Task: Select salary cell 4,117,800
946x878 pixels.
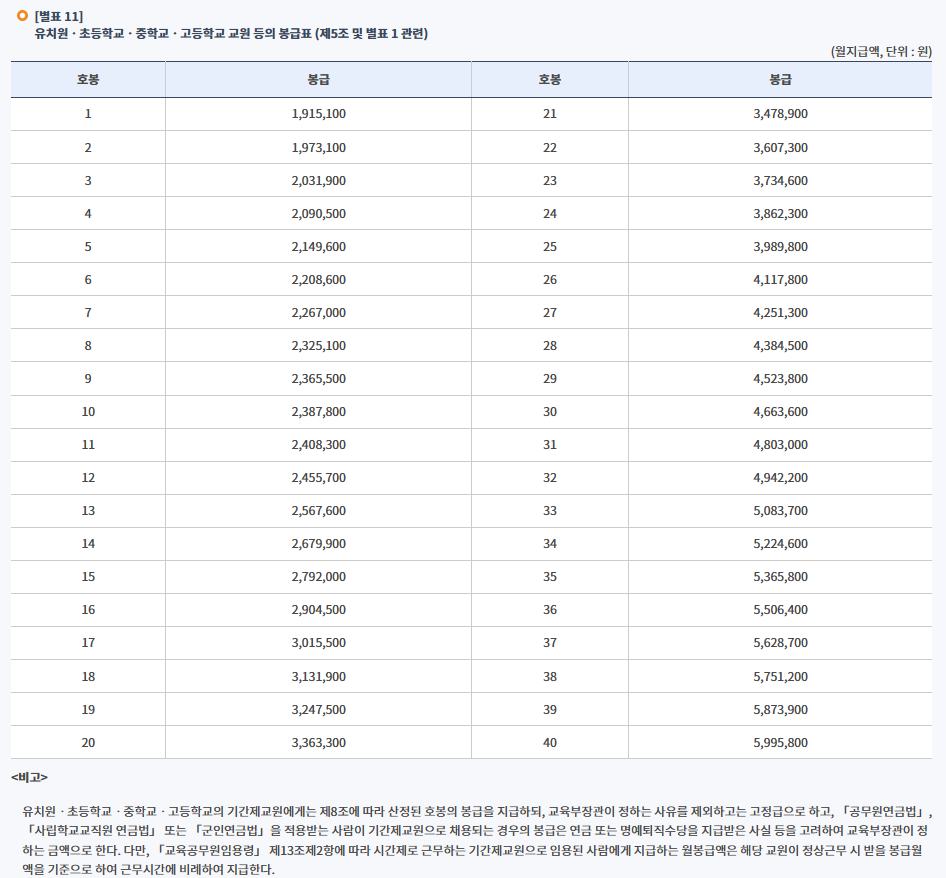Action: 780,279
